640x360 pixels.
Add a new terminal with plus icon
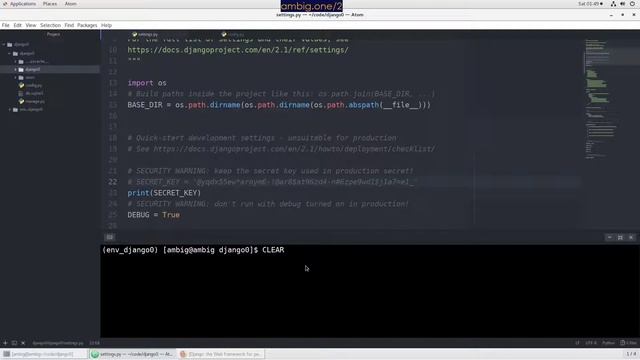[x=5, y=343]
